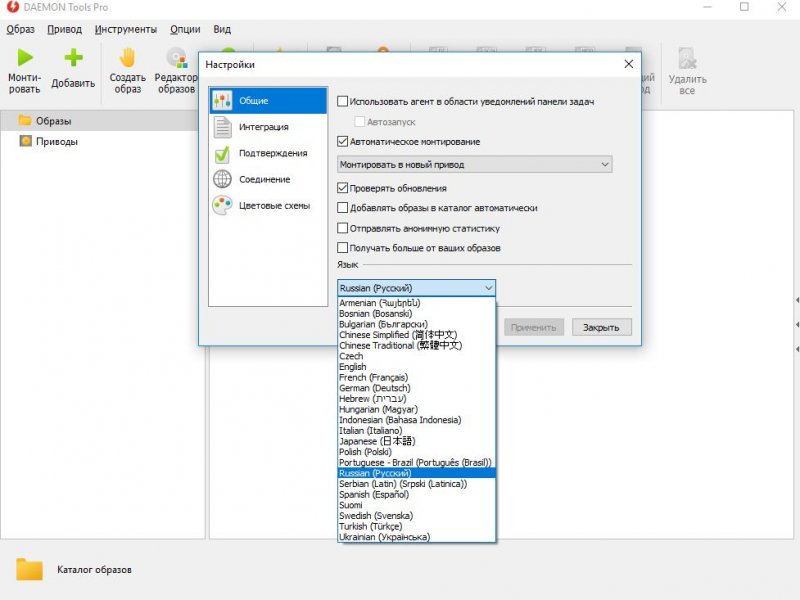800x600 pixels.
Task: Choose Chinese Traditional language option
Action: (x=416, y=345)
